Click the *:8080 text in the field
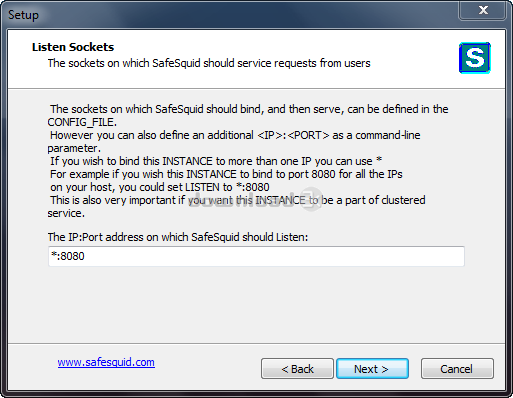The image size is (513, 398). [x=68, y=256]
